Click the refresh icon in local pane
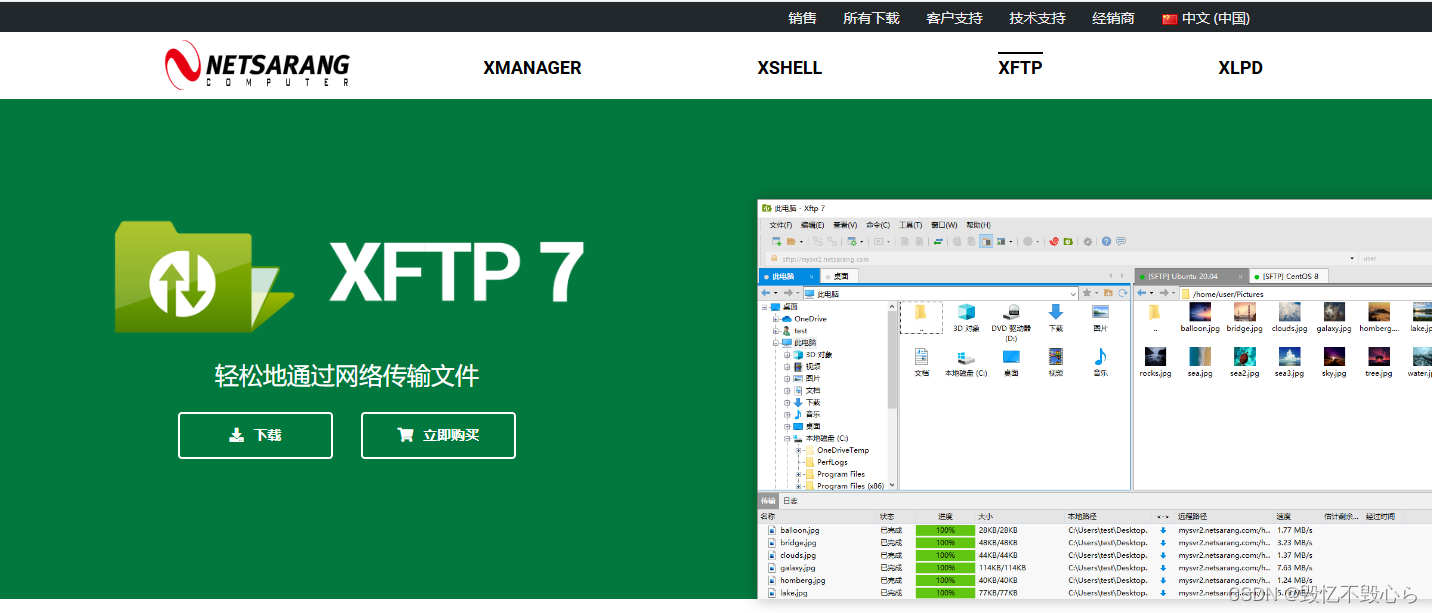Viewport: 1432px width, 613px height. point(1122,293)
